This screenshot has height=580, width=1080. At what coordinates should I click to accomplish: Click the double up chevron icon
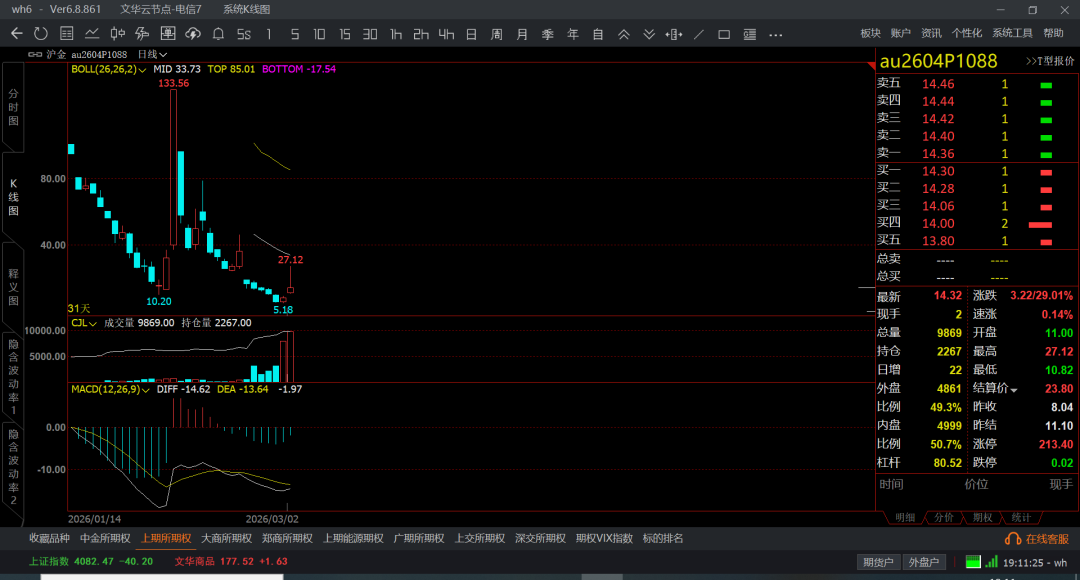pyautogui.click(x=623, y=34)
